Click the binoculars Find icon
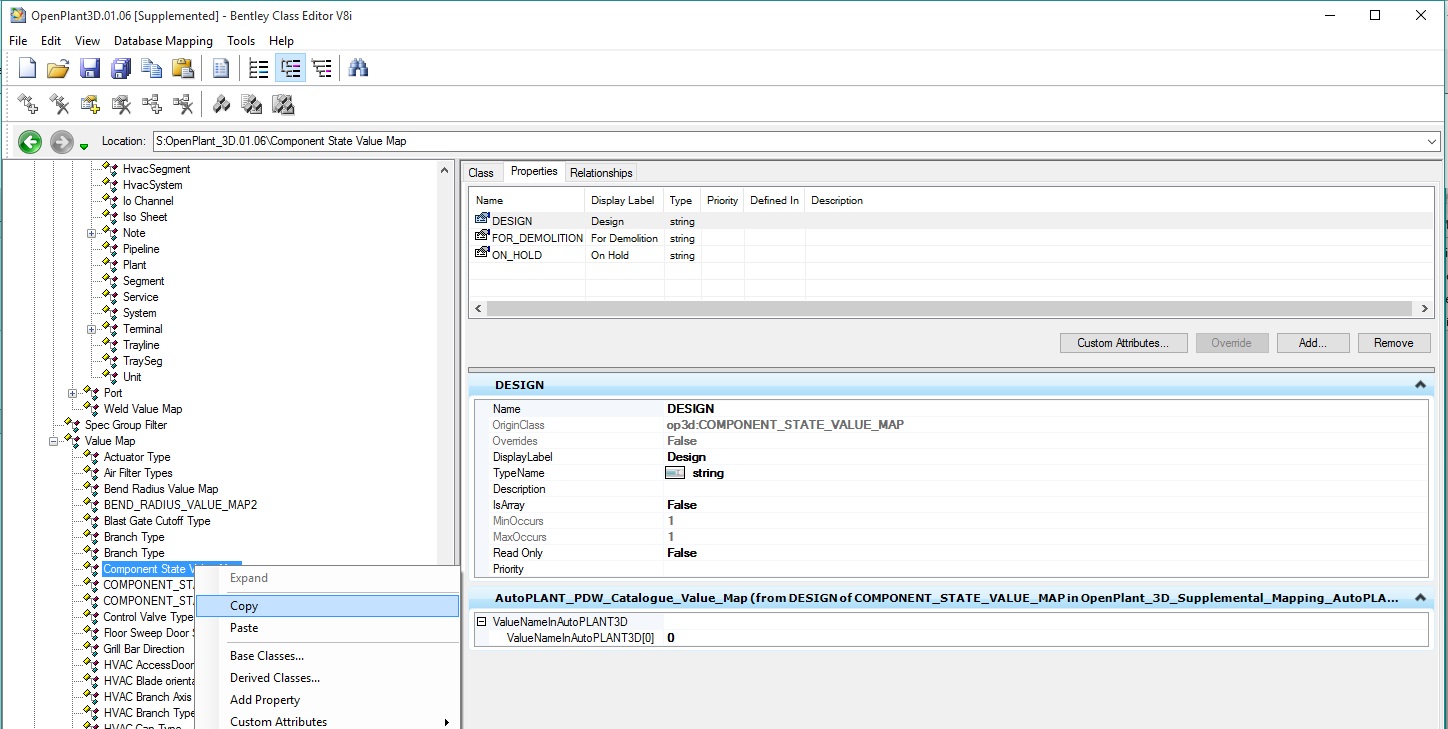This screenshot has width=1448, height=729. (359, 69)
